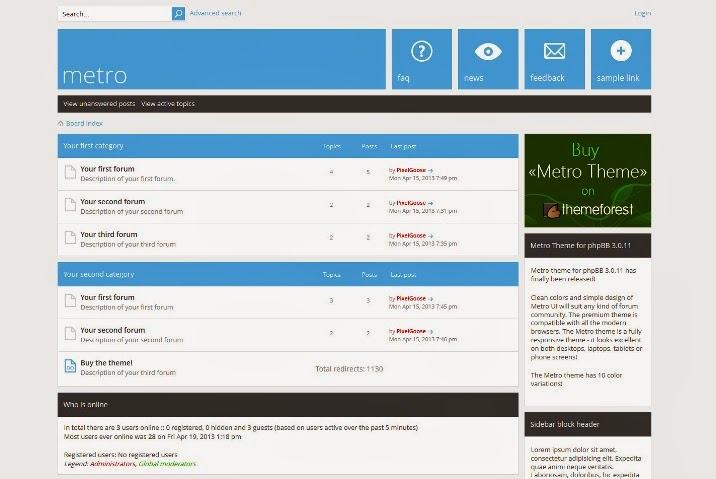Image resolution: width=716 pixels, height=479 pixels.
Task: Select View active topics
Action: [x=168, y=104]
